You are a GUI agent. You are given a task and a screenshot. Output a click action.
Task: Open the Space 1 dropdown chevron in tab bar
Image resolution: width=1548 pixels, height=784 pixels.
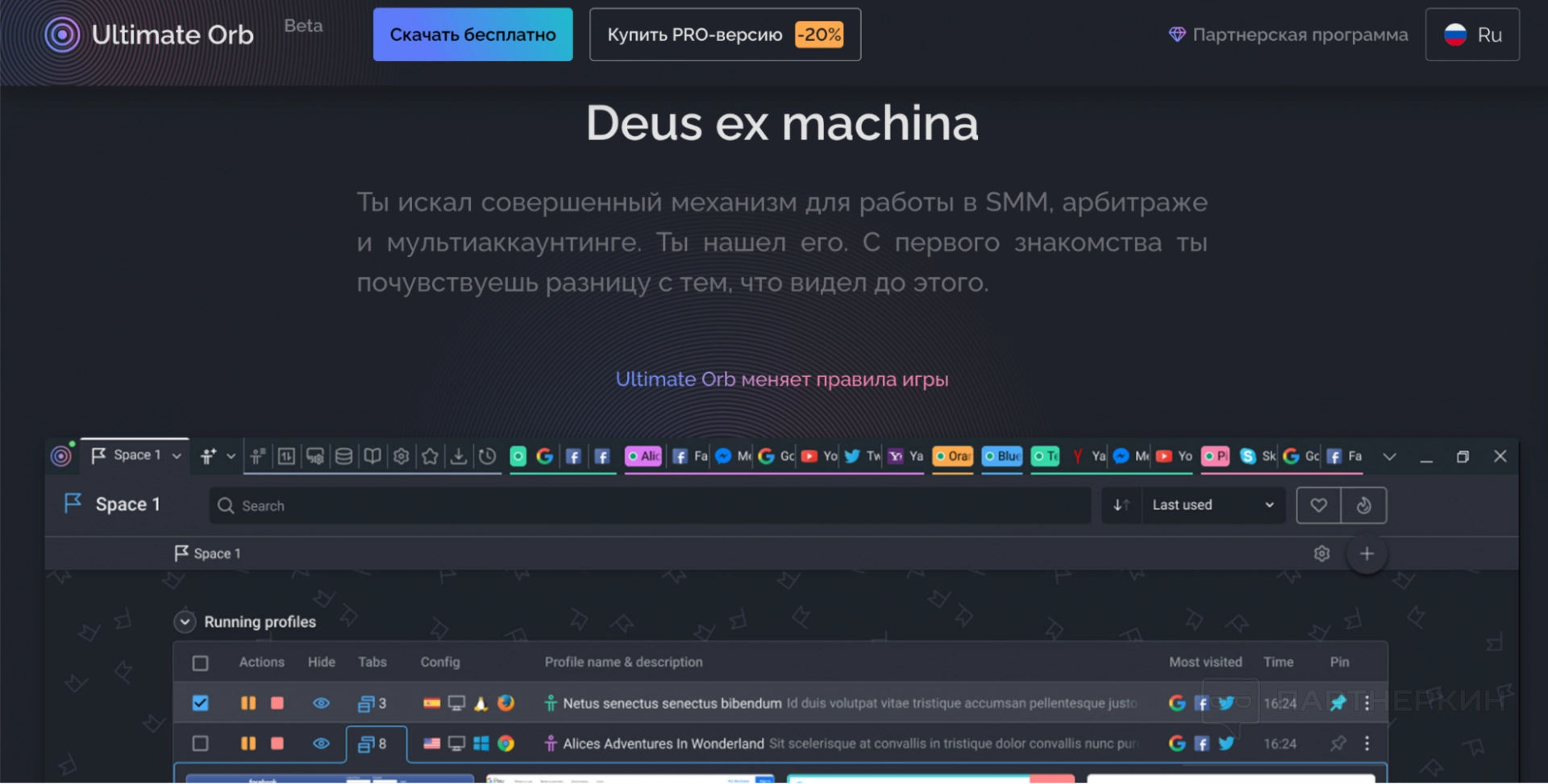pyautogui.click(x=177, y=456)
